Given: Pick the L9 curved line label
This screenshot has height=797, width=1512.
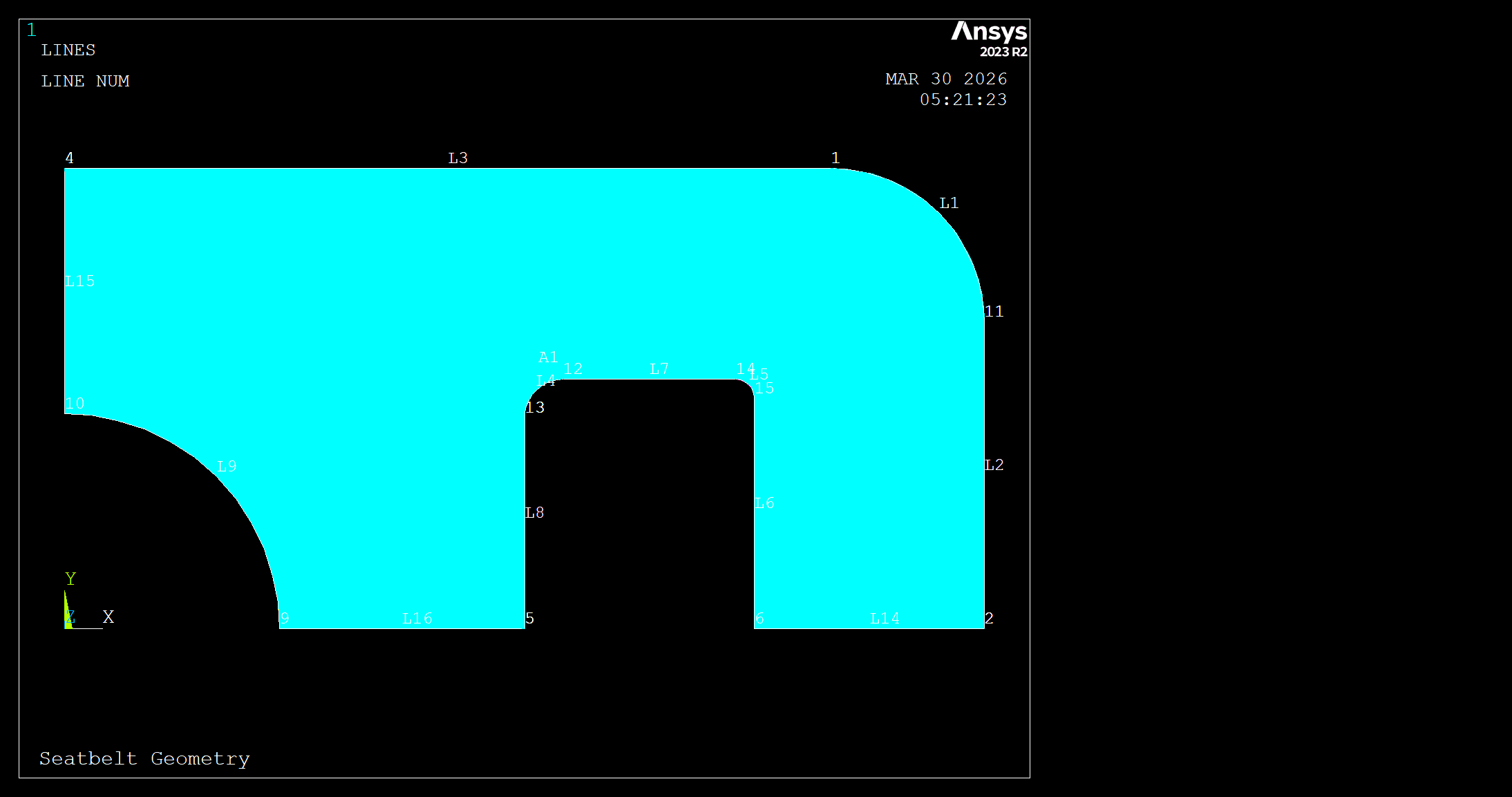Looking at the screenshot, I should coord(227,467).
